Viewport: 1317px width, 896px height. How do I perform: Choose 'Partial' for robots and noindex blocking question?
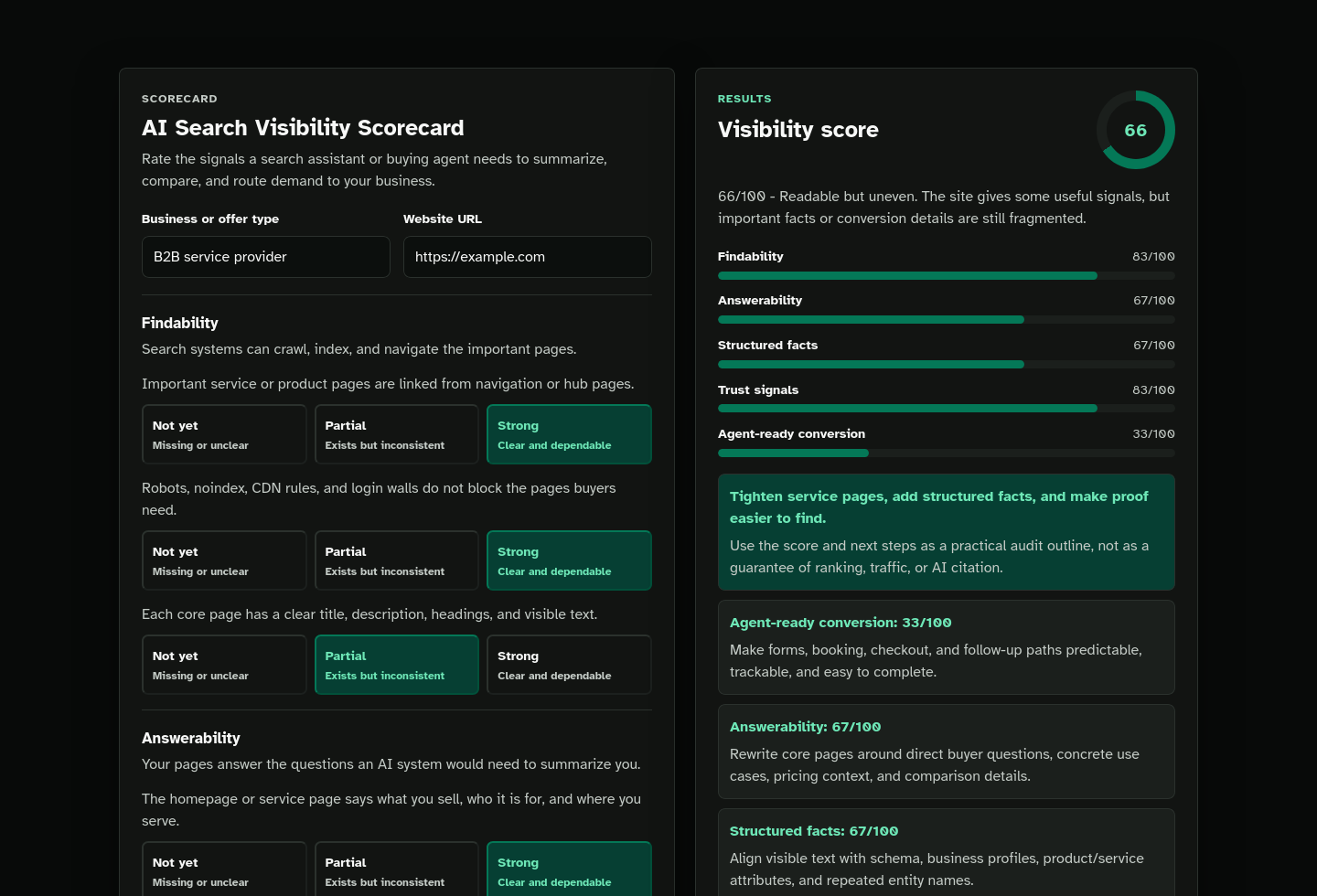[397, 560]
